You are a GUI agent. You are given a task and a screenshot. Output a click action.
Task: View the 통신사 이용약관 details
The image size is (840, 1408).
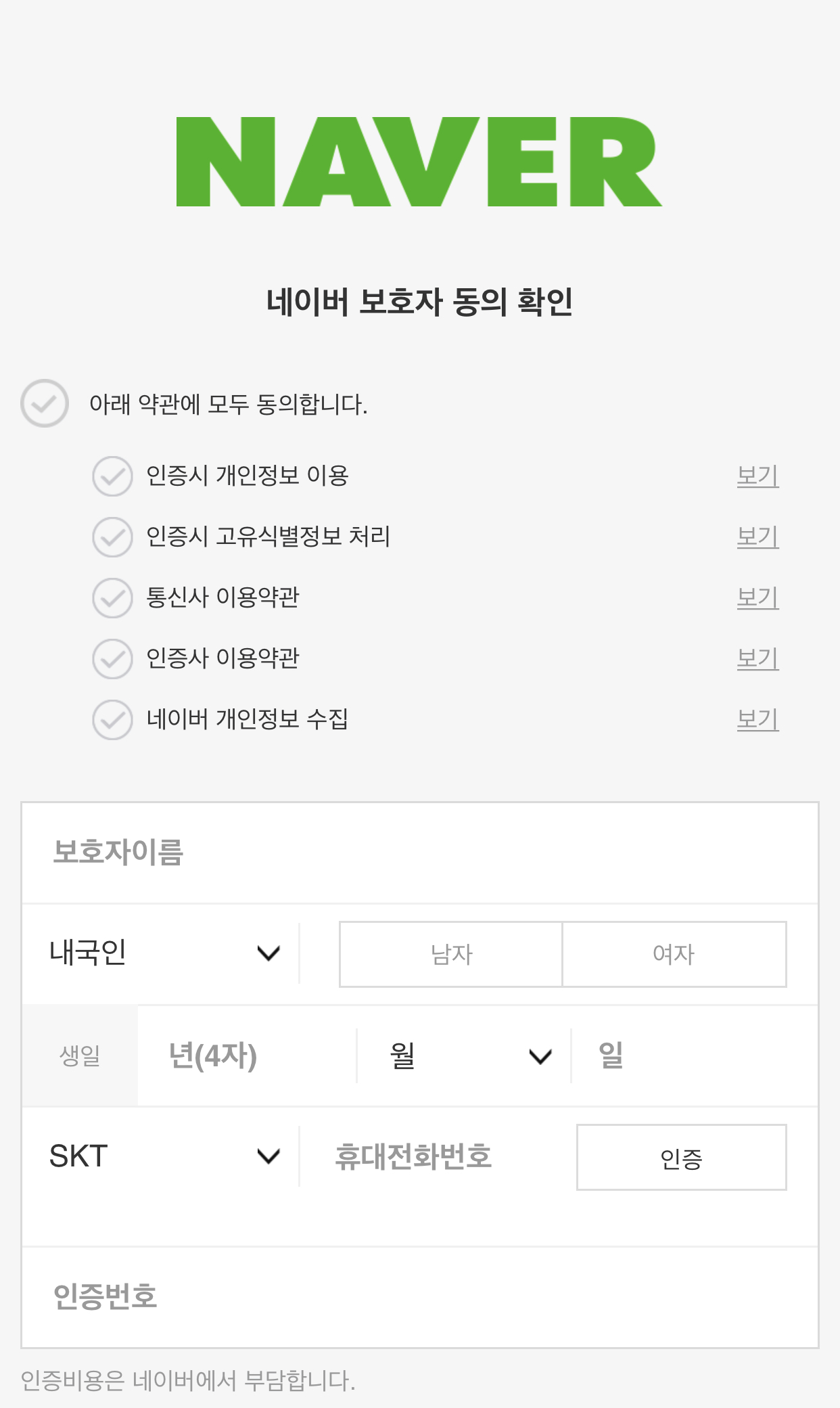click(757, 598)
